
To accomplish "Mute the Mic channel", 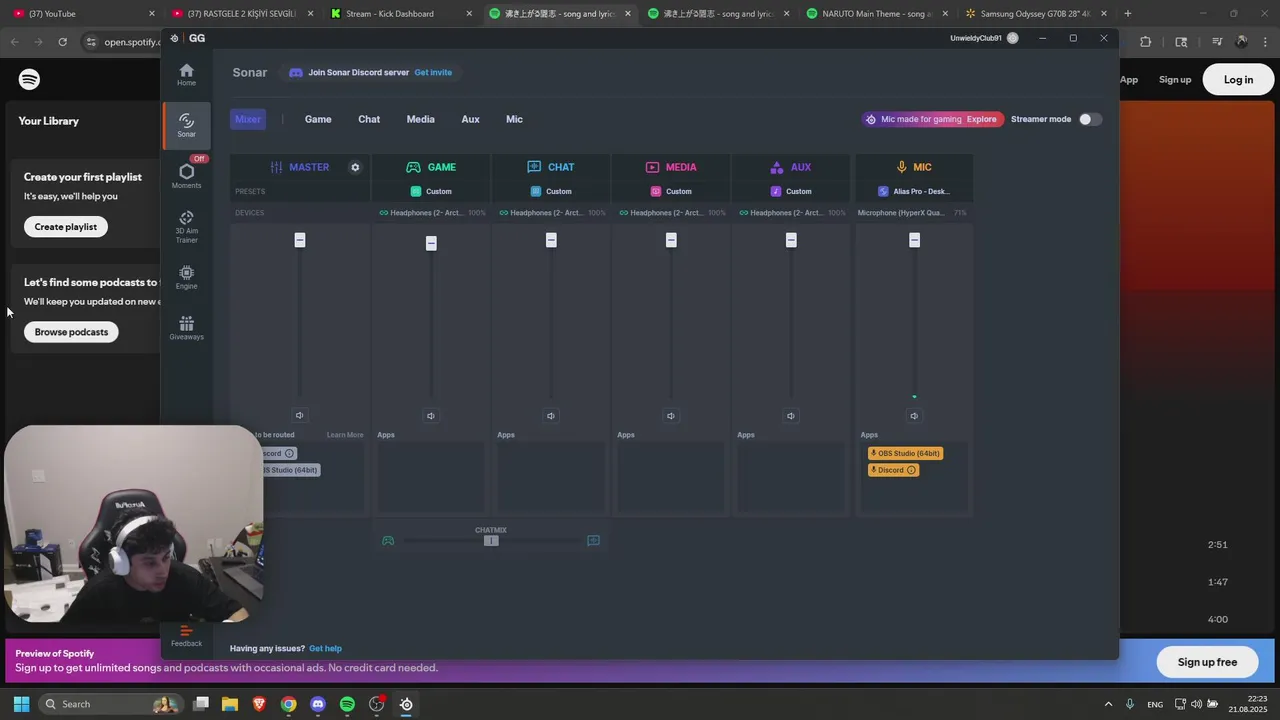I will 914,416.
